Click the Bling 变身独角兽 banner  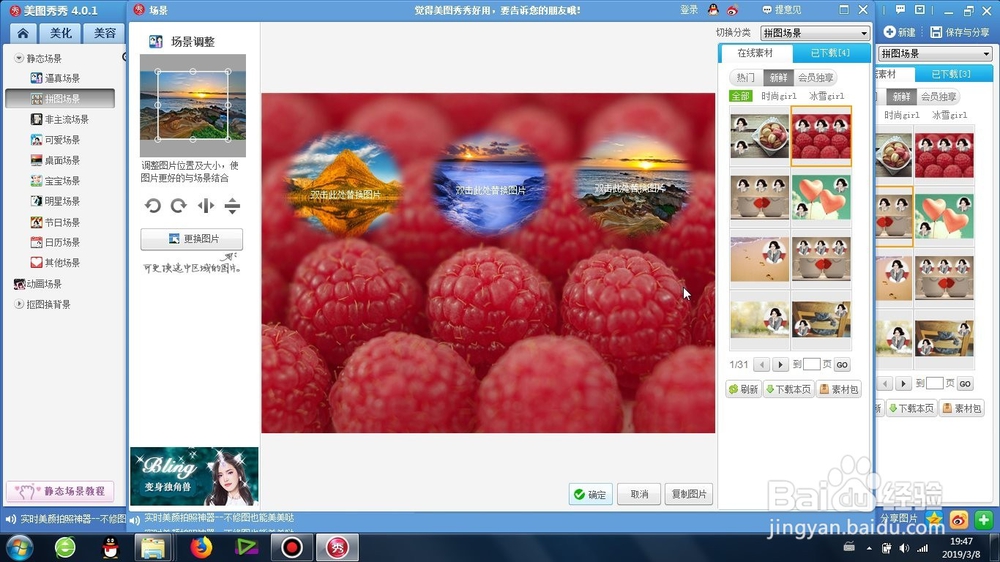point(194,476)
